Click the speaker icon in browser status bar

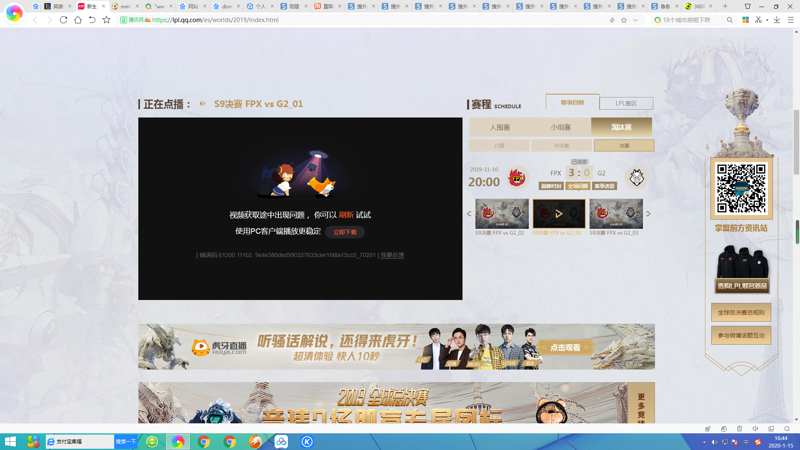click(x=755, y=429)
